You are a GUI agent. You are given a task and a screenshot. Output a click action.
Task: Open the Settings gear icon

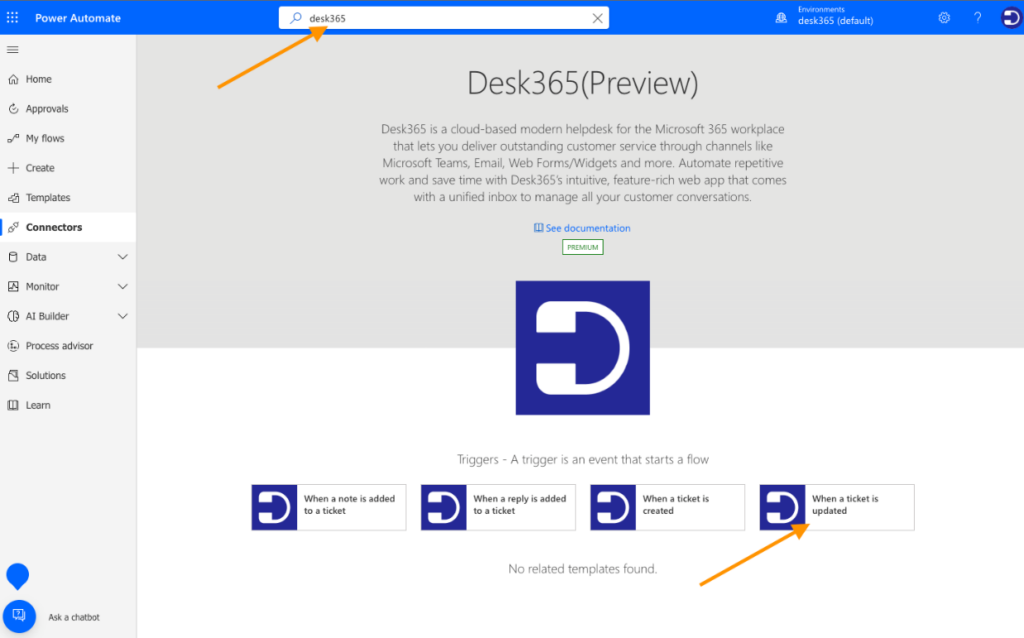tap(944, 18)
